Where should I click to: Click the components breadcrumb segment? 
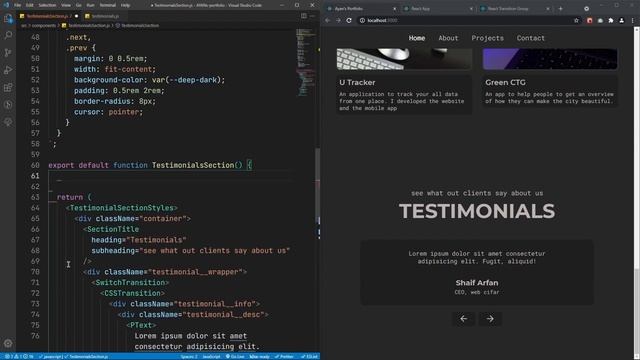pyautogui.click(x=44, y=25)
